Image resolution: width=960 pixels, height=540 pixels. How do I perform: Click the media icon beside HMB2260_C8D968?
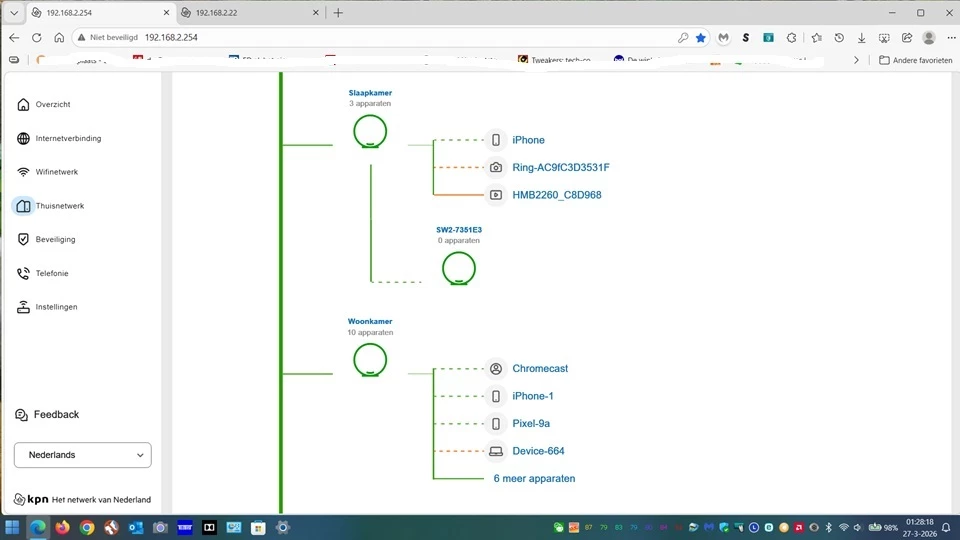tap(496, 195)
